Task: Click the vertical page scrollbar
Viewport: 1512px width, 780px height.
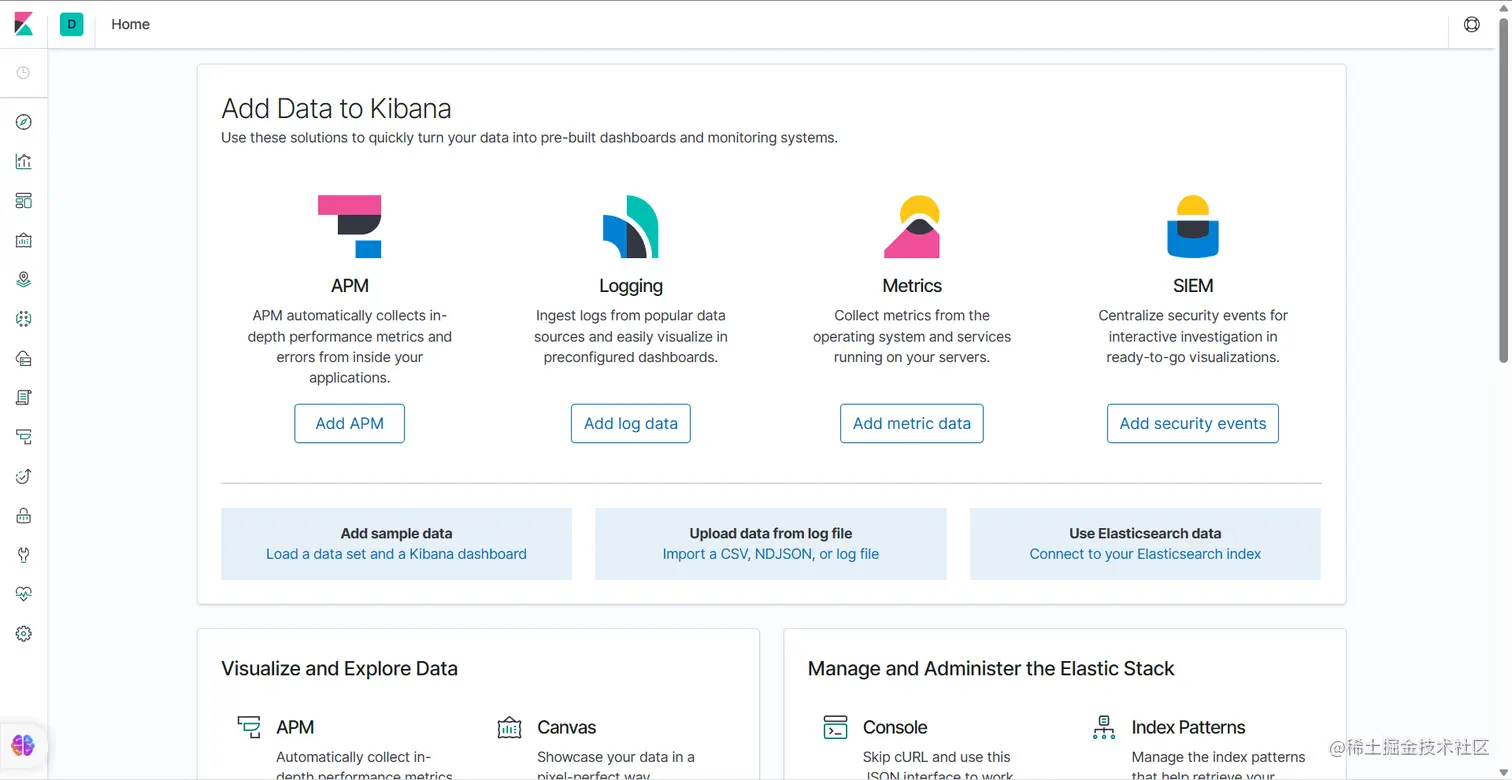Action: (1503, 200)
